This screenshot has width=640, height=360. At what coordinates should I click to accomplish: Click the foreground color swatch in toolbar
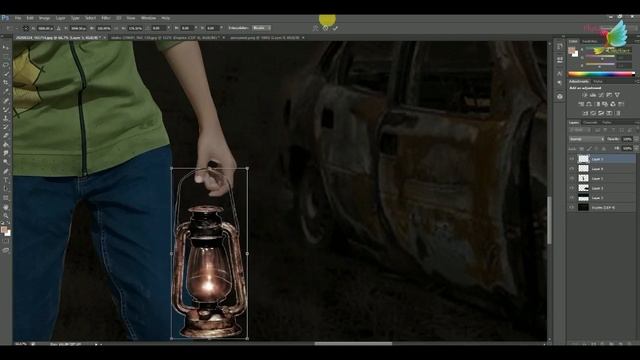pos(4,230)
